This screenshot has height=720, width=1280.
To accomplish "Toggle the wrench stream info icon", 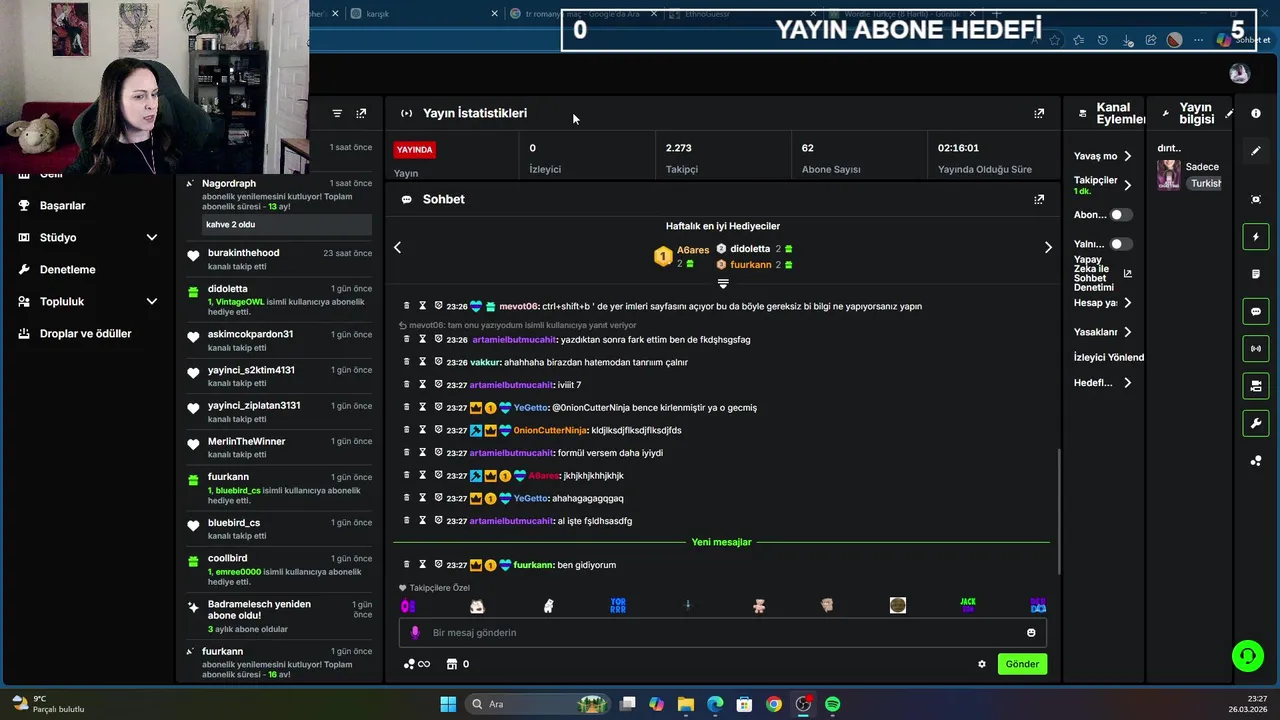I will (1256, 423).
